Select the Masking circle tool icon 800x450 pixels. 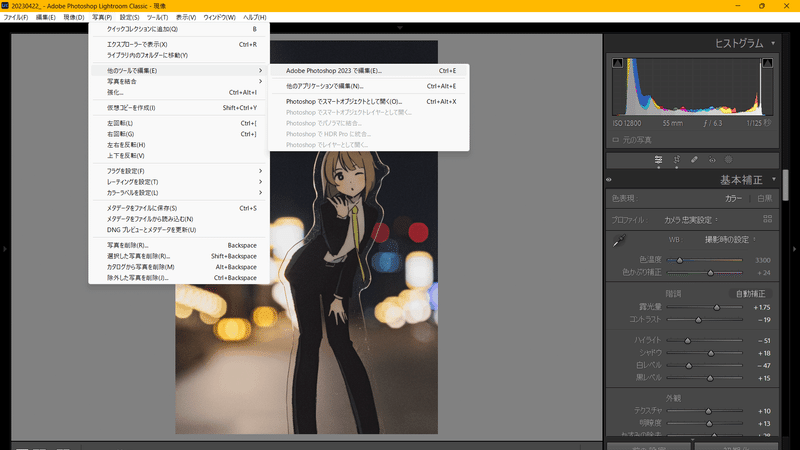coord(729,160)
